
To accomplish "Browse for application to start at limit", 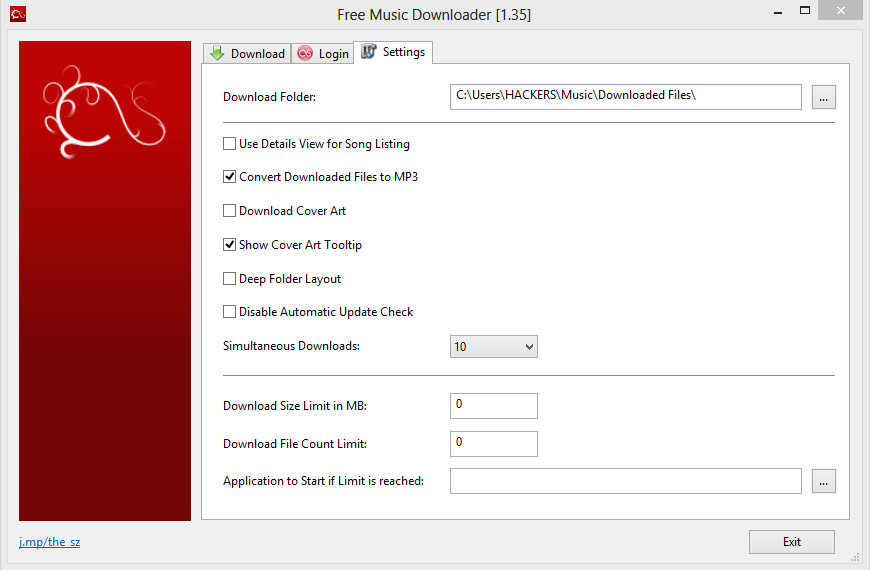I will (x=823, y=481).
